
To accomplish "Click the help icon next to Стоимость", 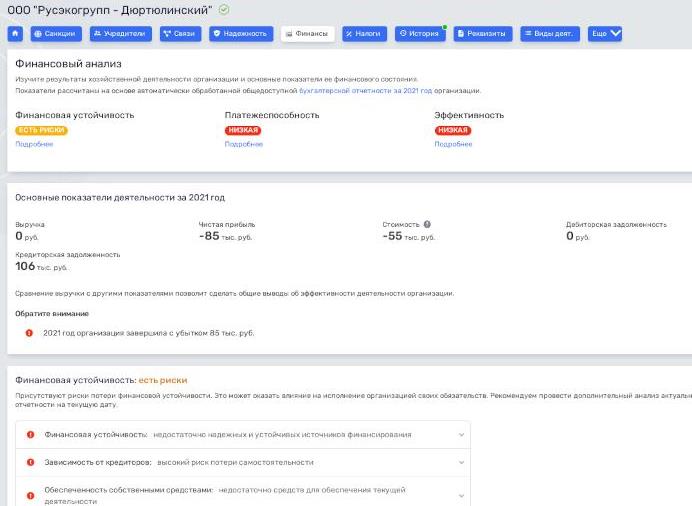I will click(x=427, y=224).
